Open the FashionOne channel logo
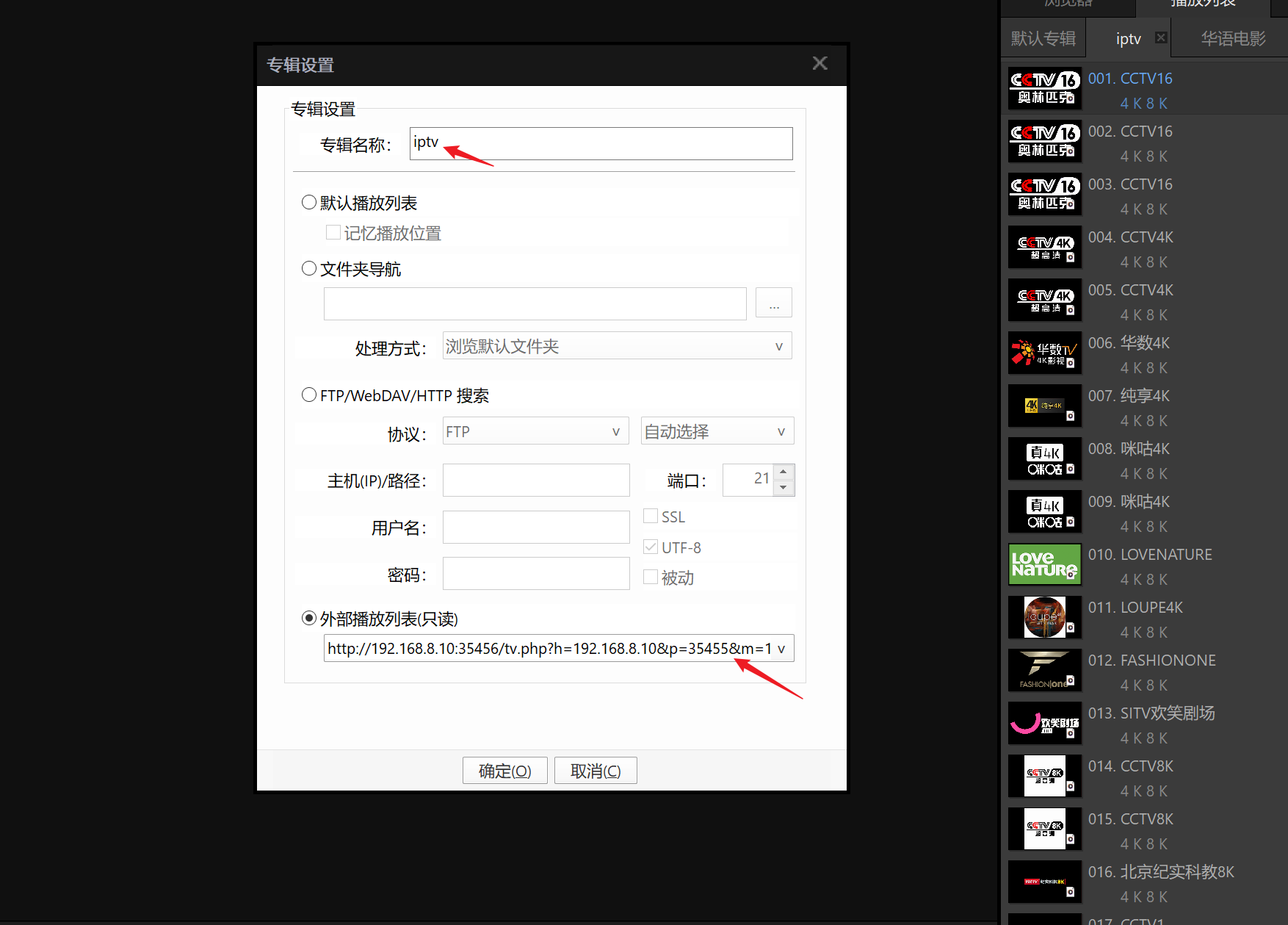The height and width of the screenshot is (925, 1288). point(1045,671)
